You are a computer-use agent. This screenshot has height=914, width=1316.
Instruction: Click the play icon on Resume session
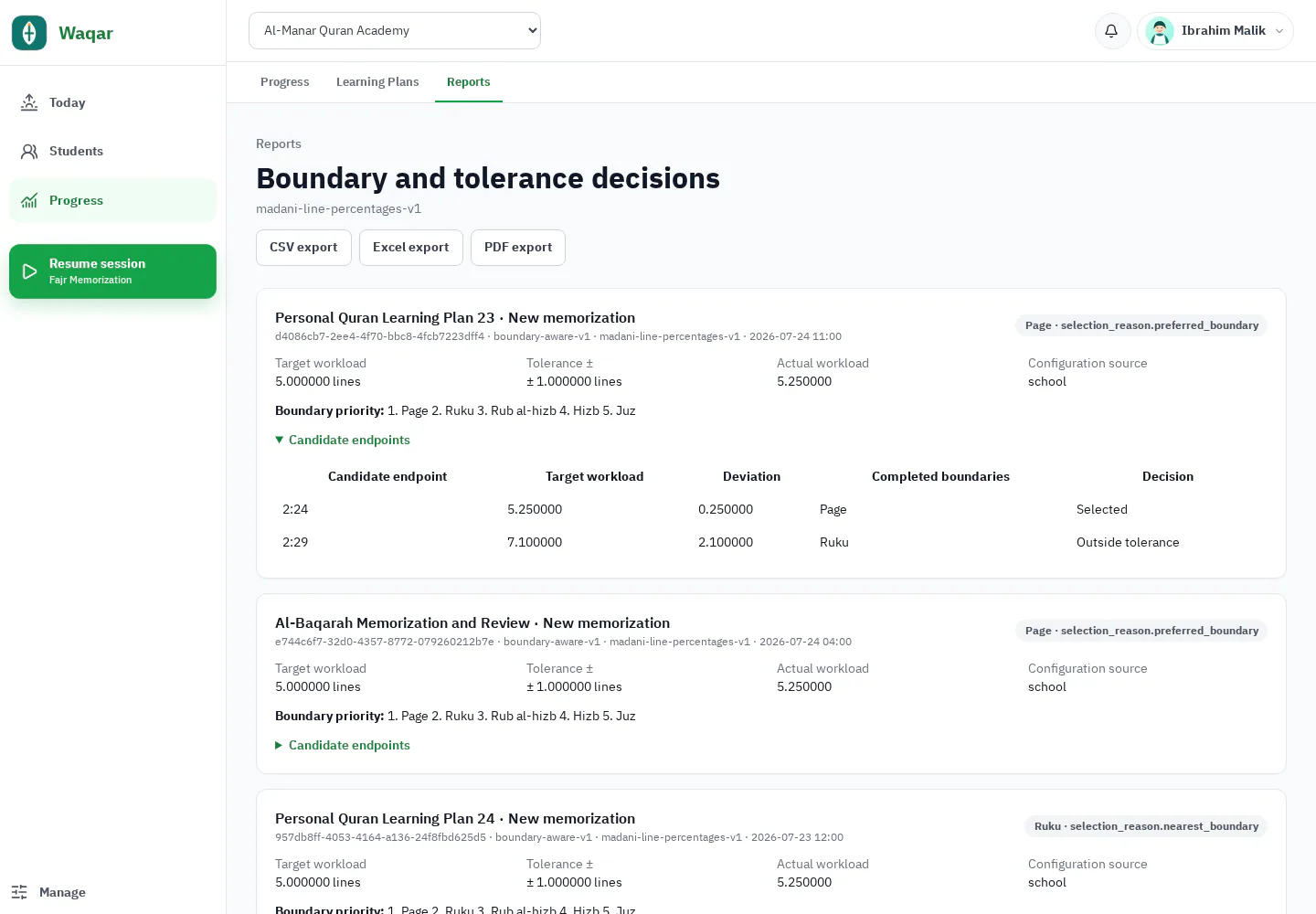tap(29, 271)
